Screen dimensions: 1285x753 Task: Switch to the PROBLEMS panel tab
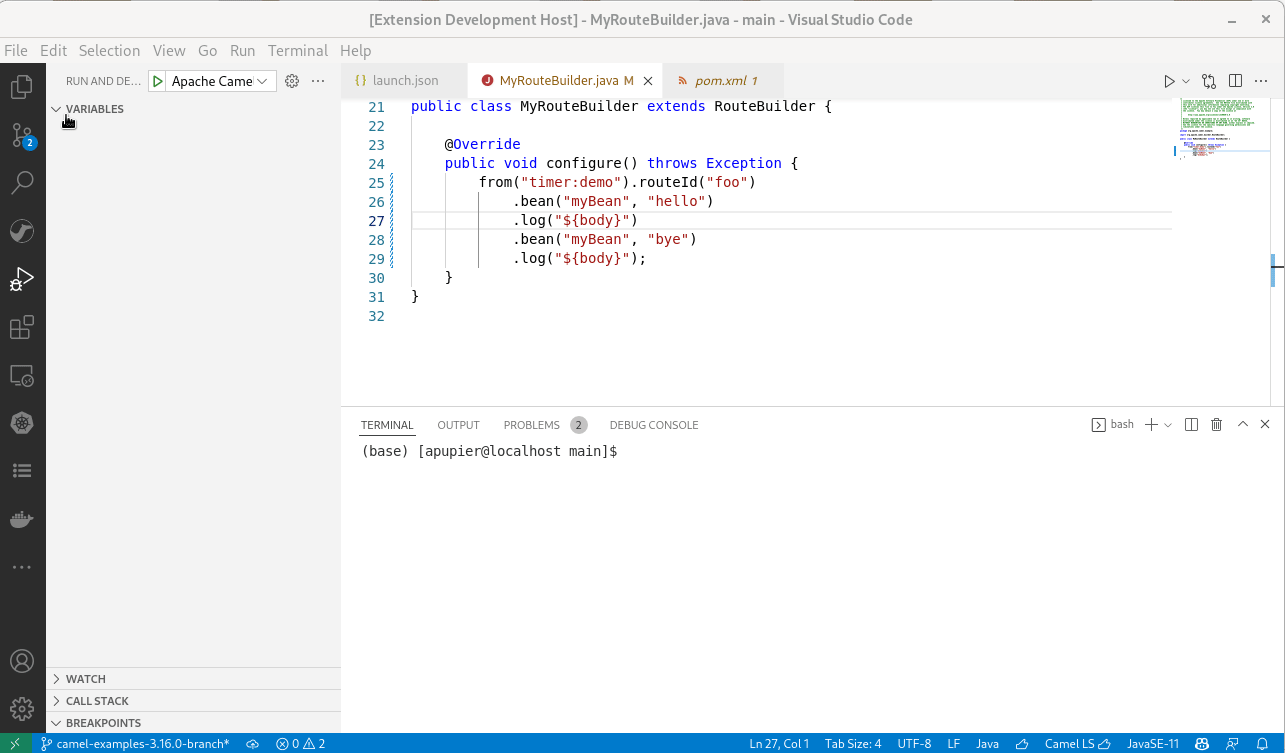click(531, 424)
